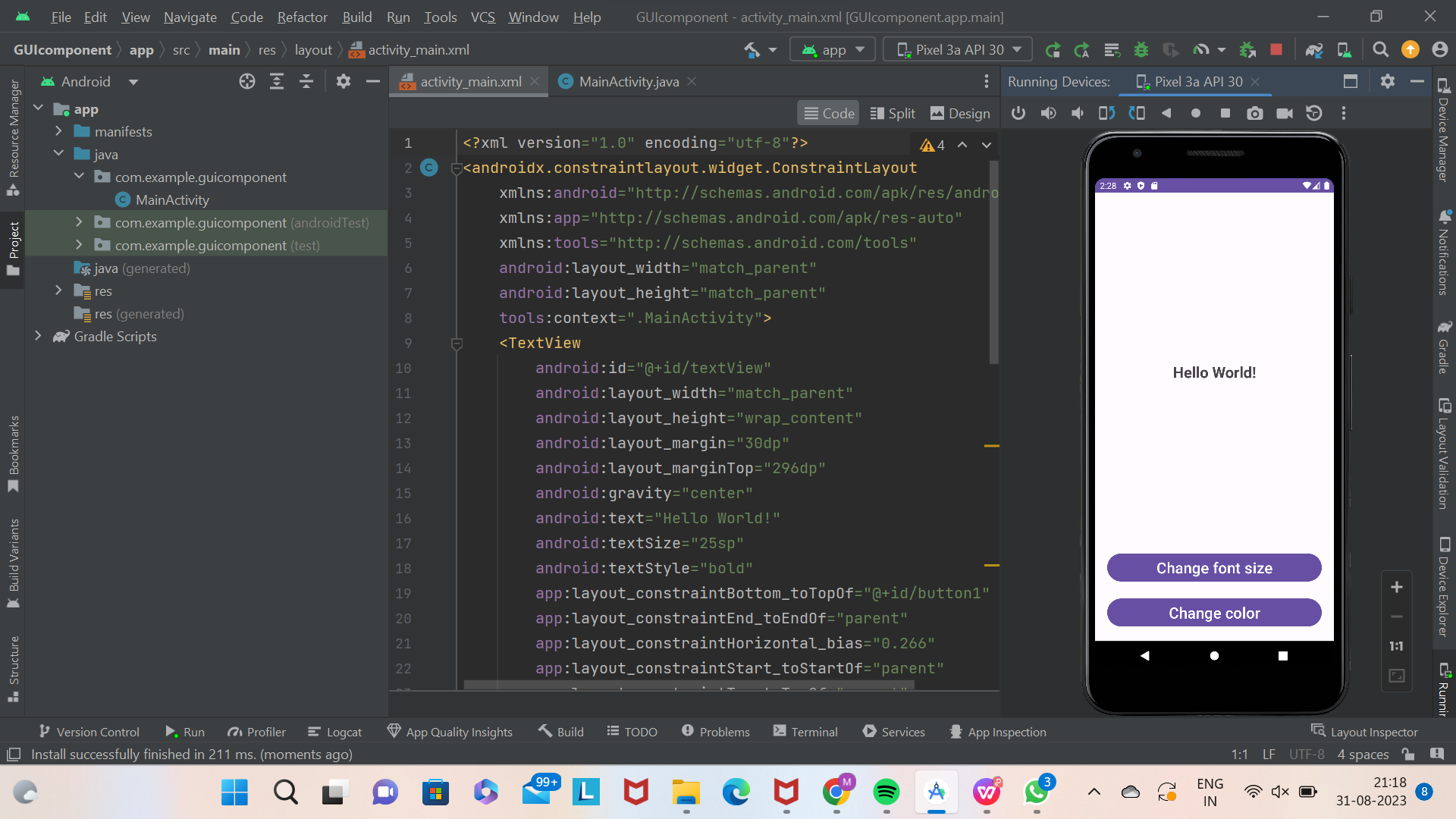
Task: Rotate the emulator screen counterclockwise
Action: [x=1106, y=113]
